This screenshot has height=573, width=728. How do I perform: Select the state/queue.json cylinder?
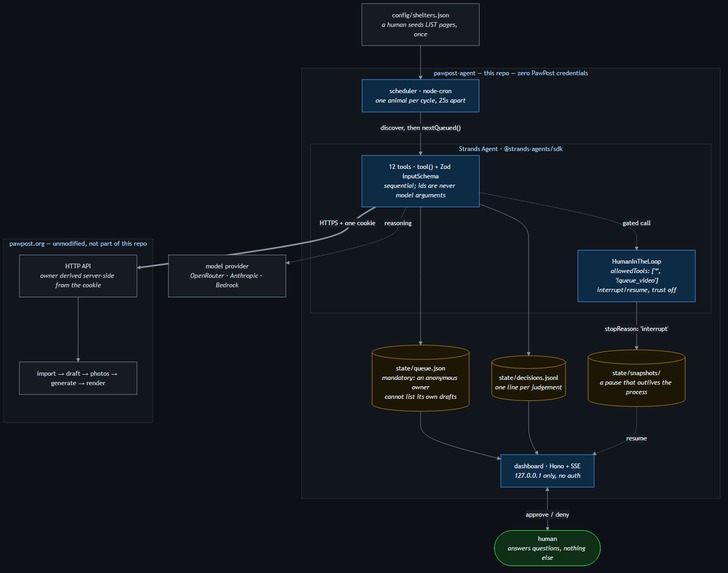[x=420, y=378]
